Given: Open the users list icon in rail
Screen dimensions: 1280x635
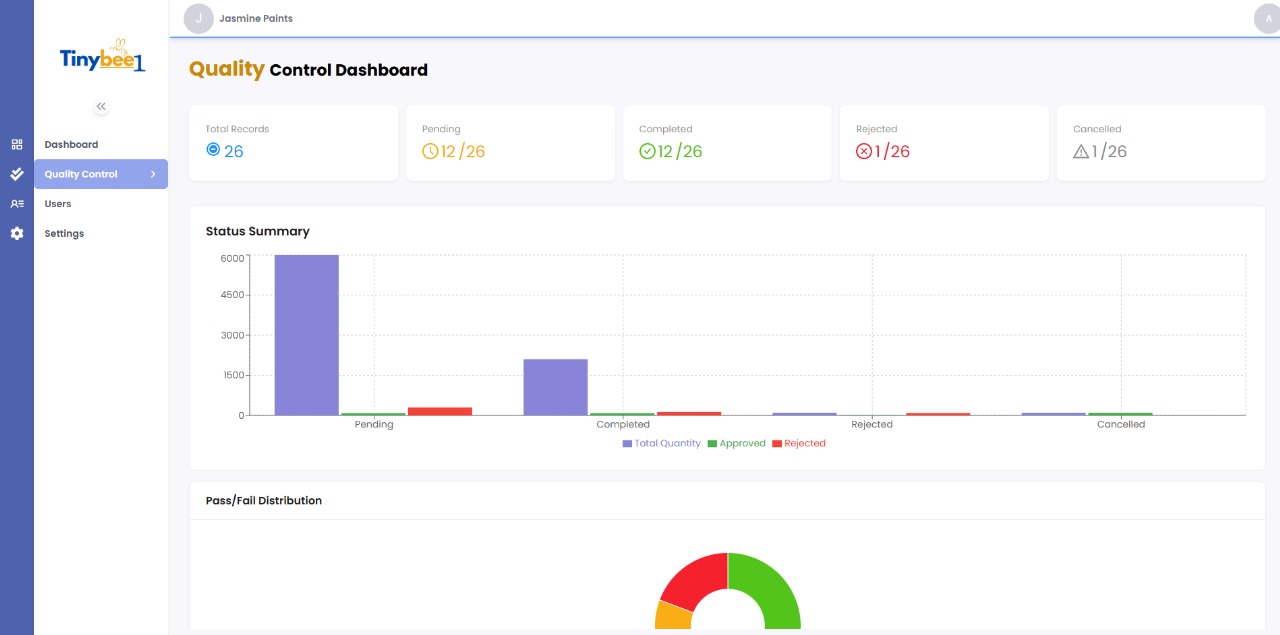Looking at the screenshot, I should 17,204.
